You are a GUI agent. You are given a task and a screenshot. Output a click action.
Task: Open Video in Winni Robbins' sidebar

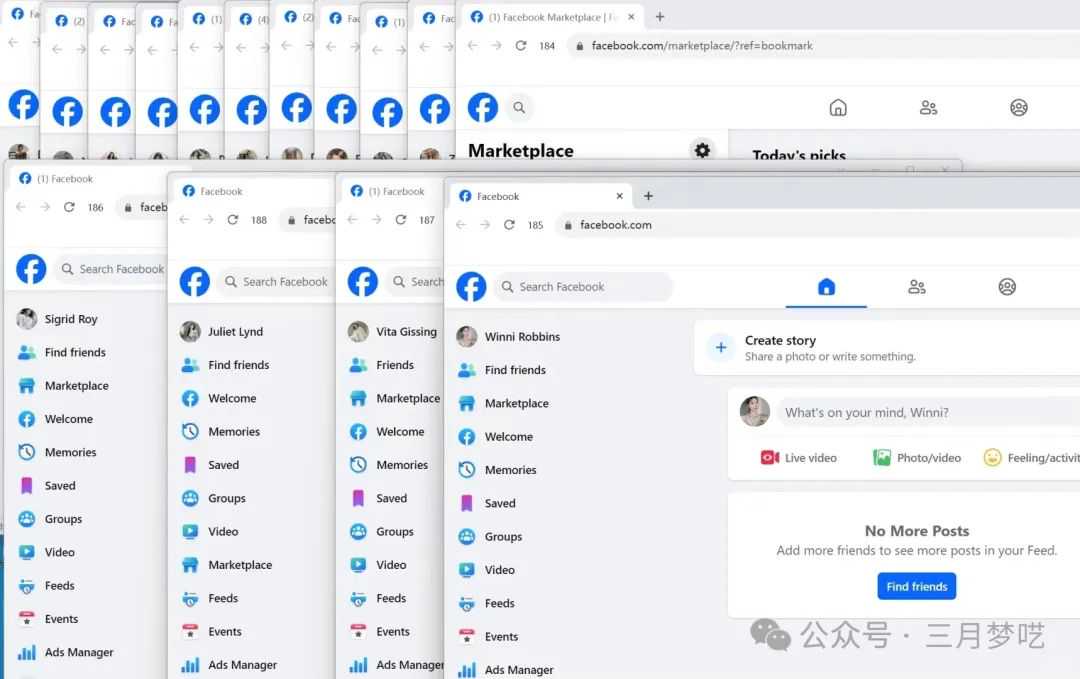pyautogui.click(x=486, y=570)
